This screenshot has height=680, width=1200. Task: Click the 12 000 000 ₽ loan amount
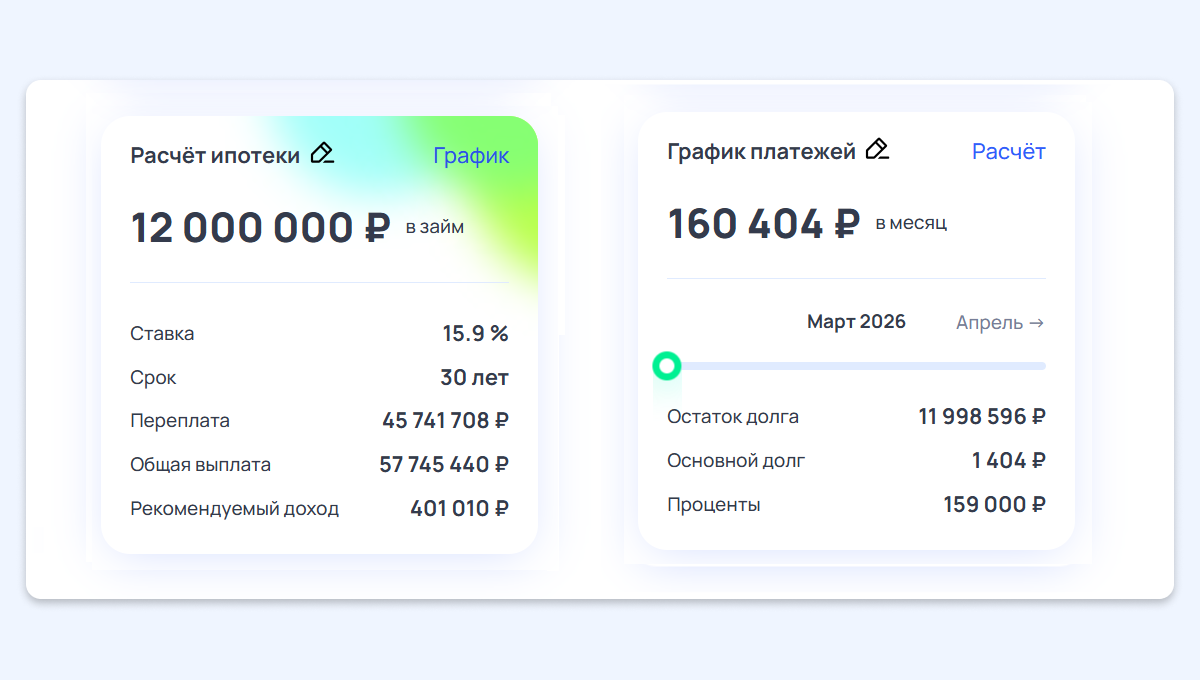260,227
